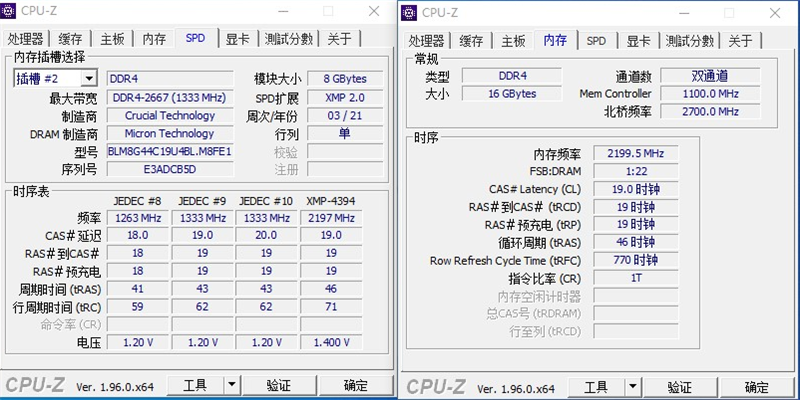800x400 pixels.
Task: Click the CPU-Z logo icon in the right window title bar
Action: pyautogui.click(x=411, y=12)
